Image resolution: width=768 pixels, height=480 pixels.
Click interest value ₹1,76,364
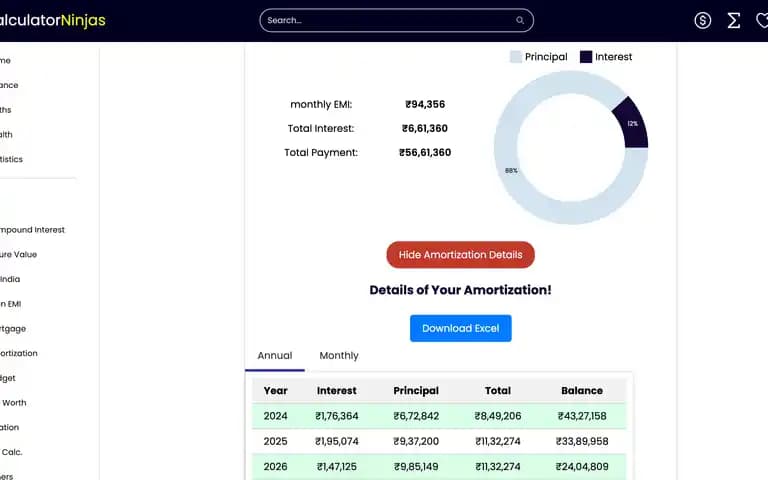click(x=336, y=416)
